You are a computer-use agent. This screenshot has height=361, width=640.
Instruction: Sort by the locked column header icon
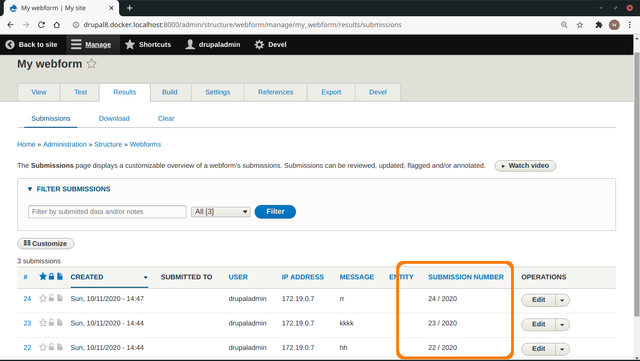[51, 276]
